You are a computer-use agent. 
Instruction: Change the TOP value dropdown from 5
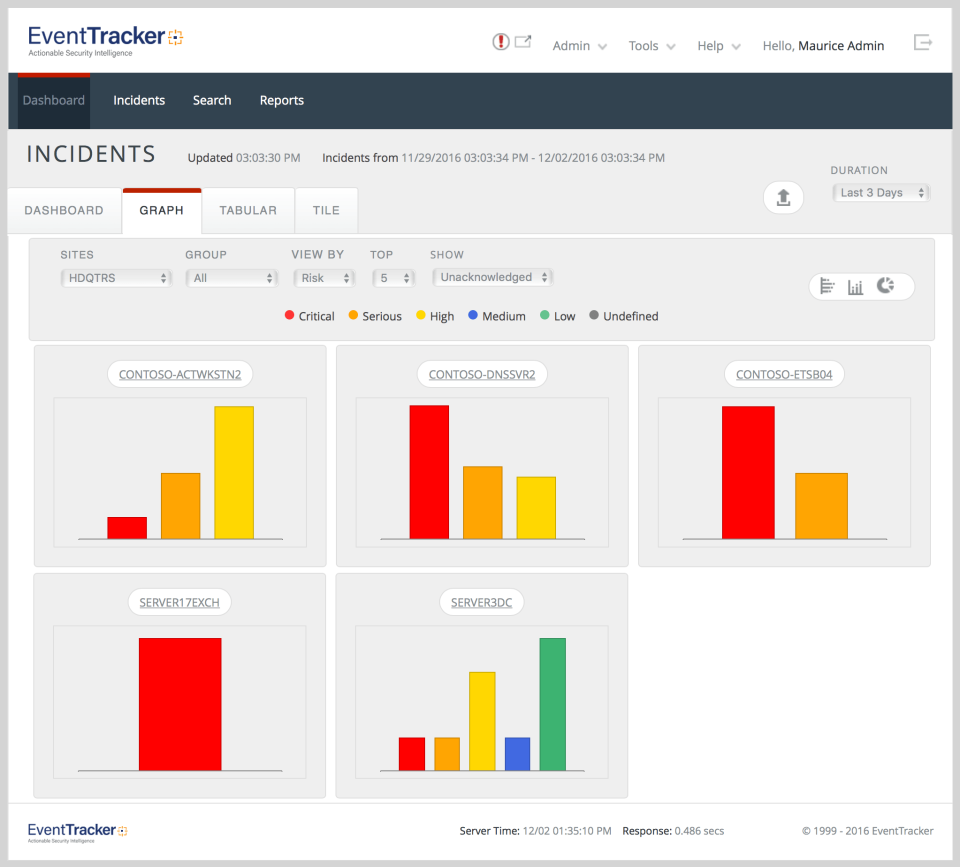[x=393, y=277]
